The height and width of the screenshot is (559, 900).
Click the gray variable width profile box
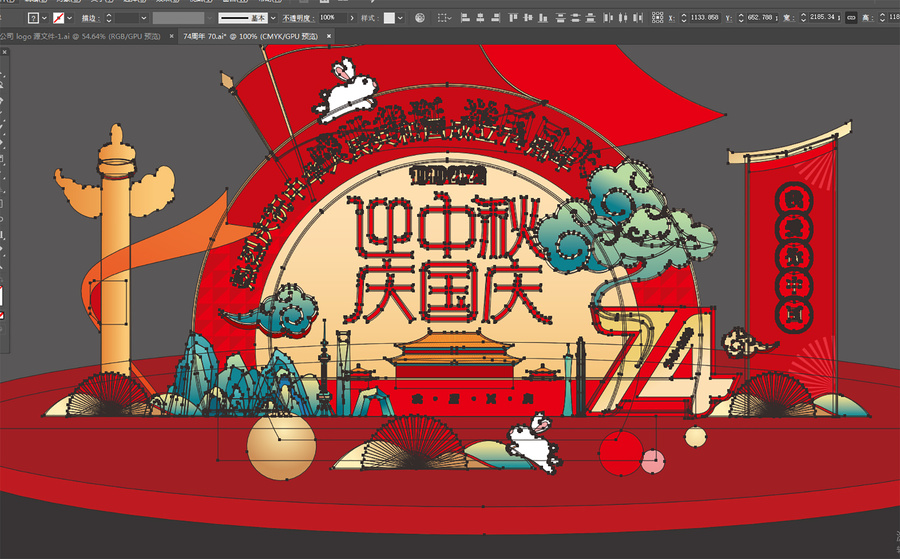coord(179,18)
